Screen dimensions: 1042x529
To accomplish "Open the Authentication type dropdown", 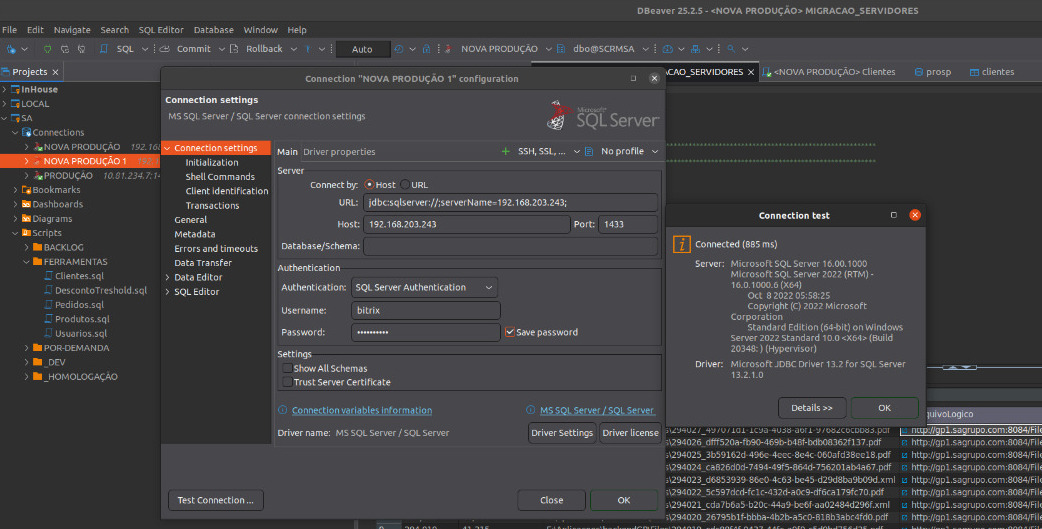I will [425, 287].
